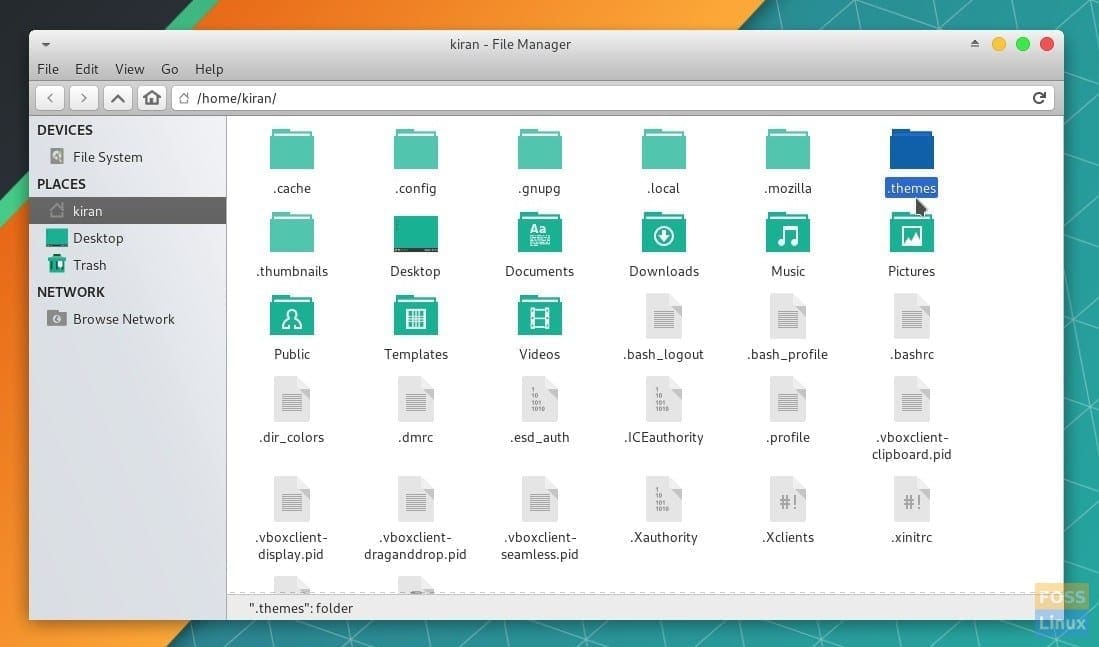The height and width of the screenshot is (647, 1099).
Task: Select the Downloads folder icon
Action: [664, 232]
